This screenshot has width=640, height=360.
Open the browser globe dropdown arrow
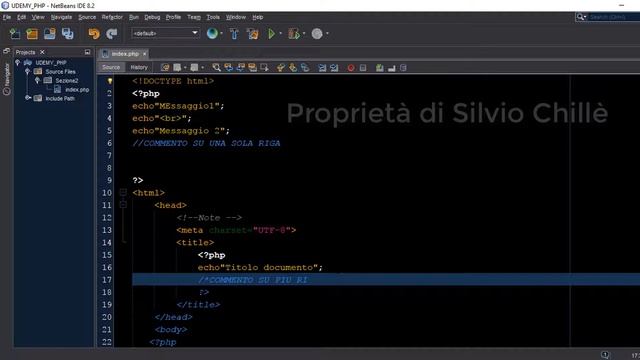point(221,33)
